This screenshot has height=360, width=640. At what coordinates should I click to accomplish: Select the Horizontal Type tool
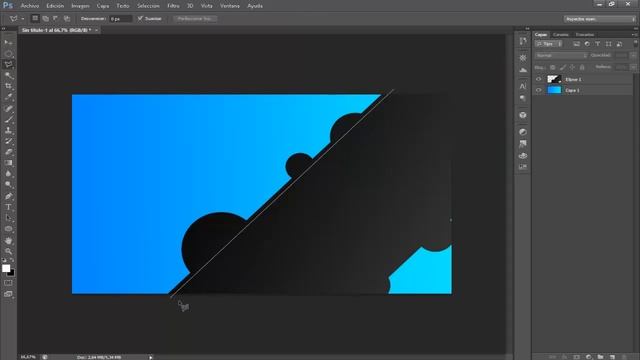tap(8, 207)
